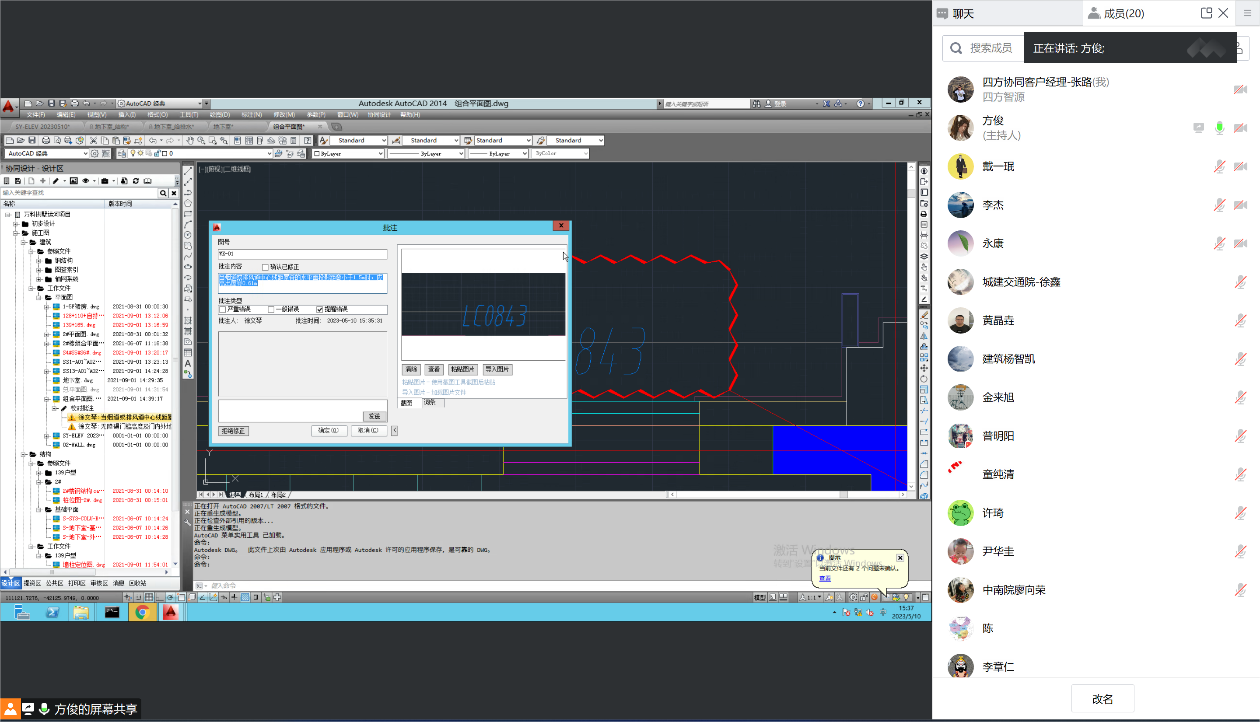Click the member search field 搜索成员
1260x722 pixels.
[983, 48]
